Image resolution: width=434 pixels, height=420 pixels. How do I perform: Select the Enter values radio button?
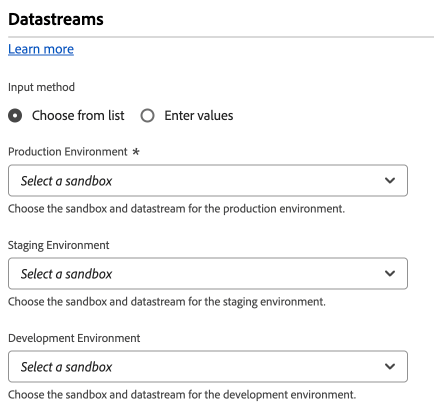coord(147,116)
